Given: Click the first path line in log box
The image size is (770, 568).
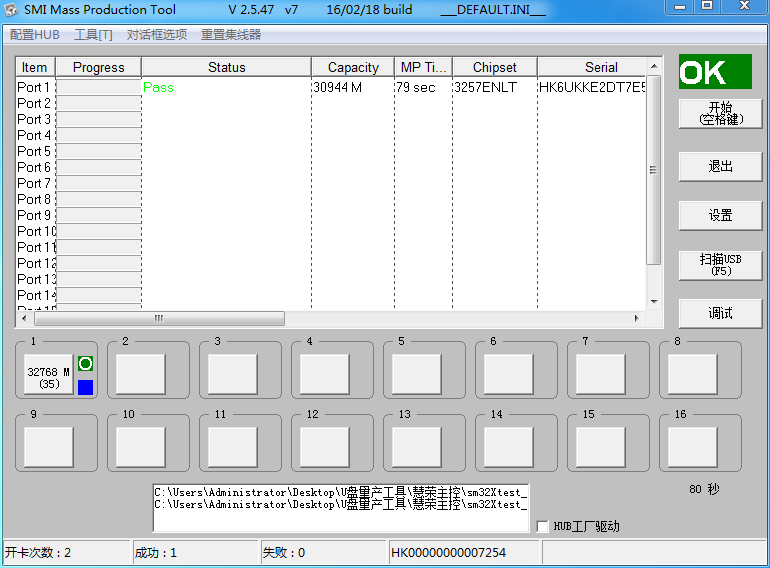Looking at the screenshot, I should click(341, 492).
